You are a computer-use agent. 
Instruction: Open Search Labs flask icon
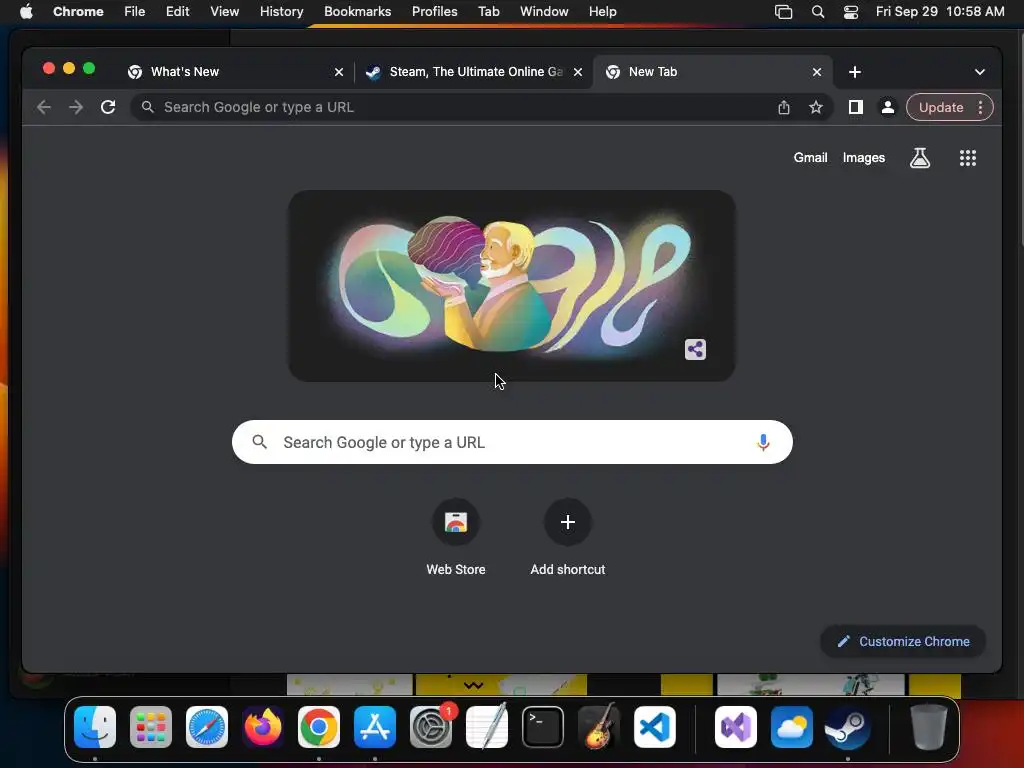920,157
